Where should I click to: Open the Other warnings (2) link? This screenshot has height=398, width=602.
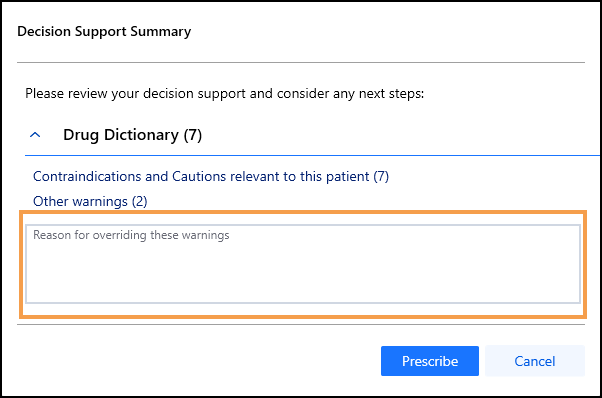tap(90, 201)
